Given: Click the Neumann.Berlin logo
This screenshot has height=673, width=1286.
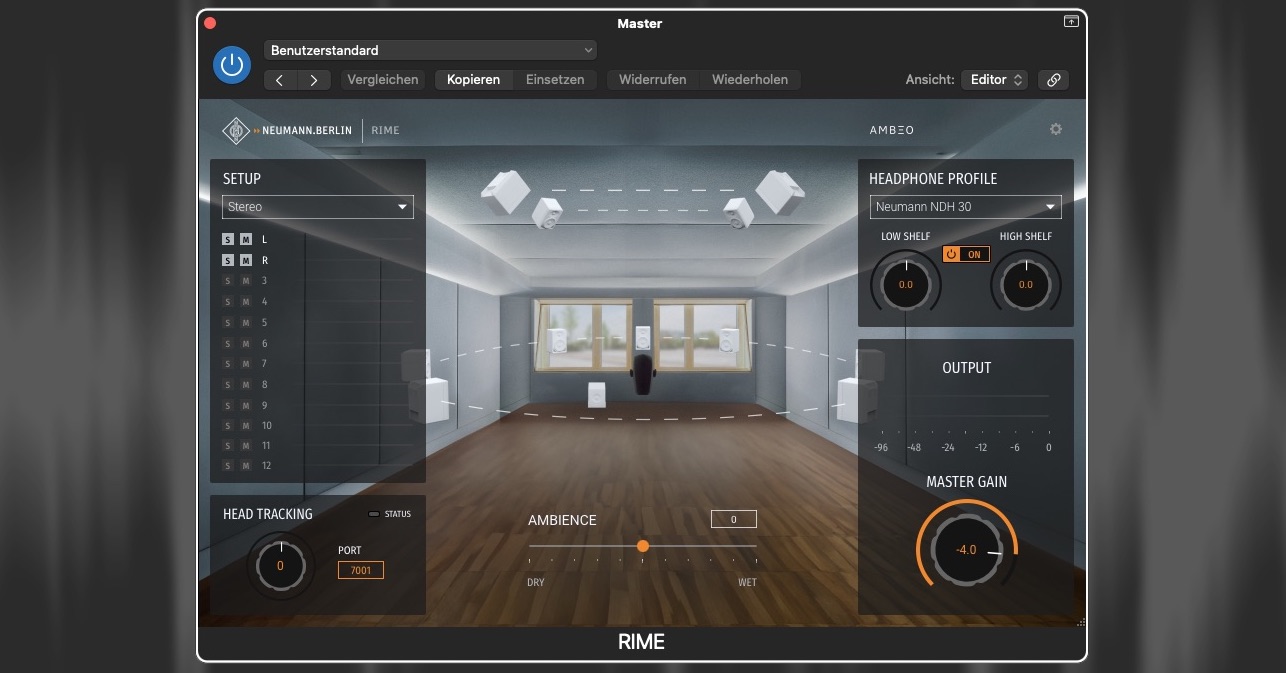Looking at the screenshot, I should click(287, 130).
